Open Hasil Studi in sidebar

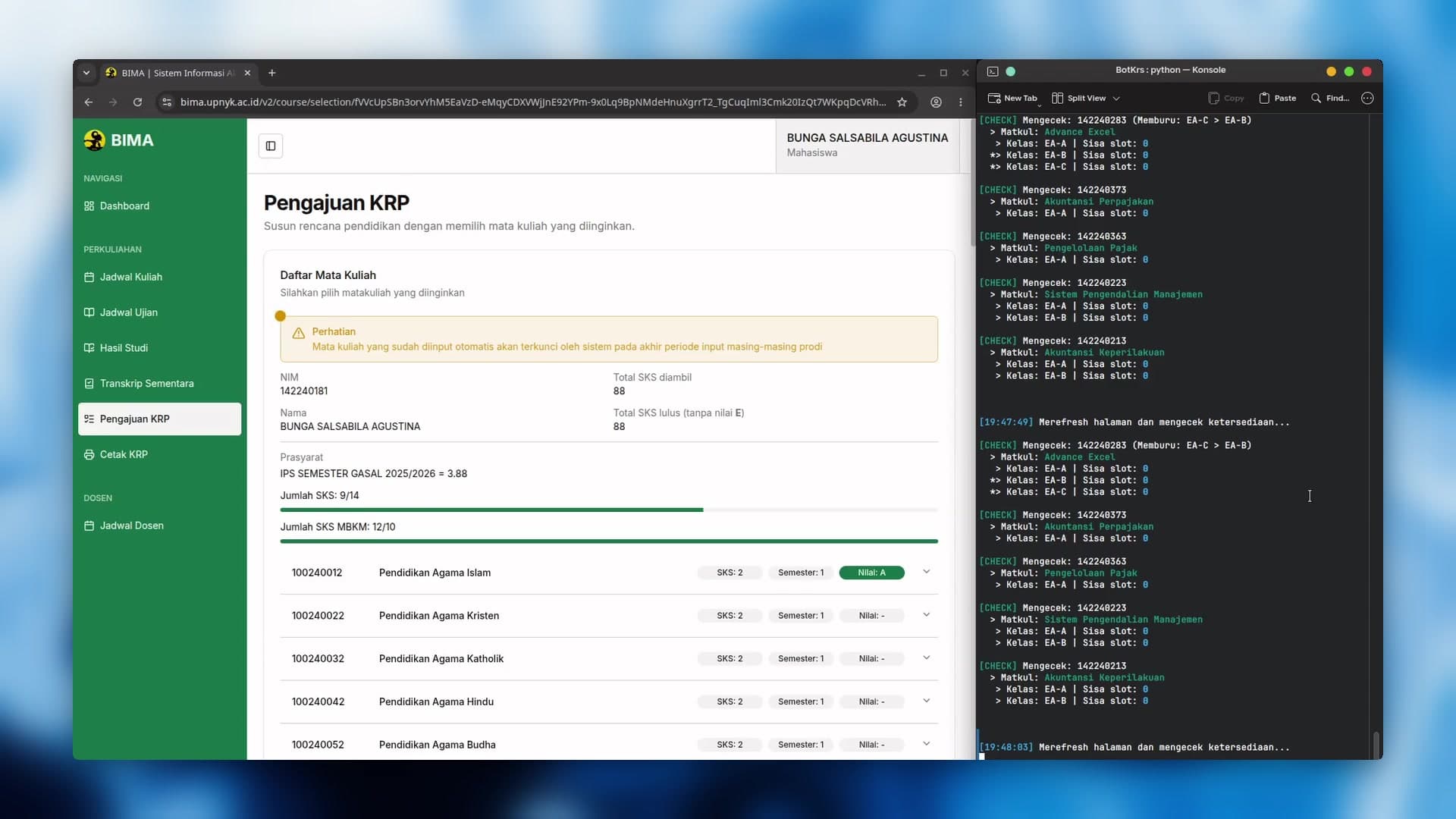[x=159, y=348]
